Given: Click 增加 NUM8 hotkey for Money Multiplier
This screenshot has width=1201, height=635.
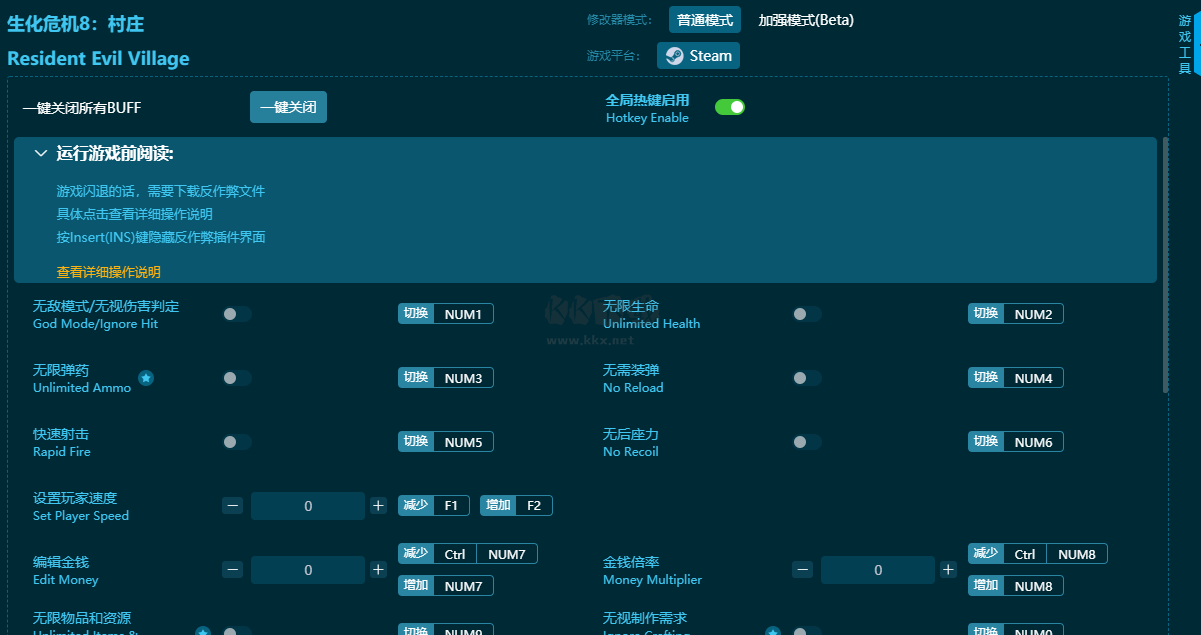Looking at the screenshot, I should [x=1016, y=586].
